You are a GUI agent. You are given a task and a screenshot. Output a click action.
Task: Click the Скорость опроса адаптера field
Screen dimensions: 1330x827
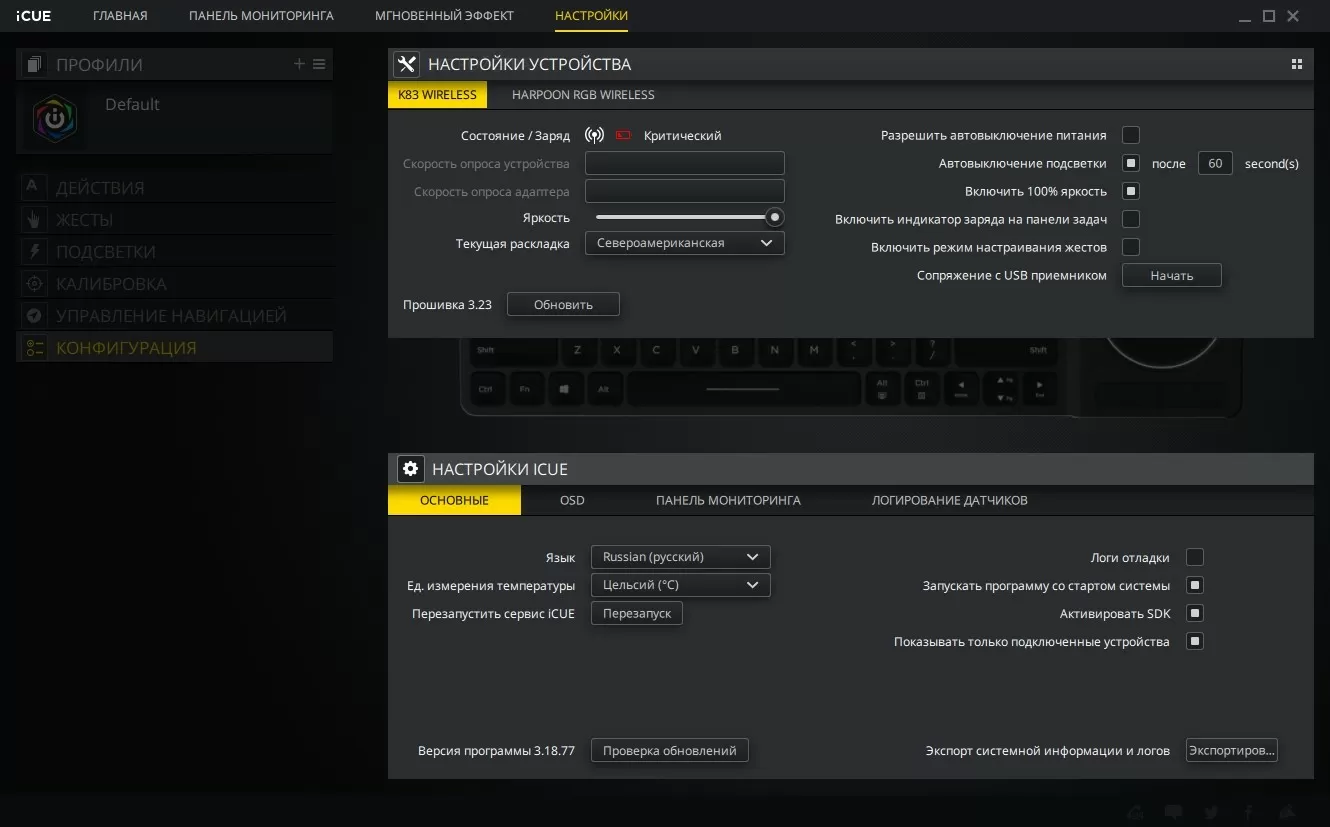pos(685,191)
